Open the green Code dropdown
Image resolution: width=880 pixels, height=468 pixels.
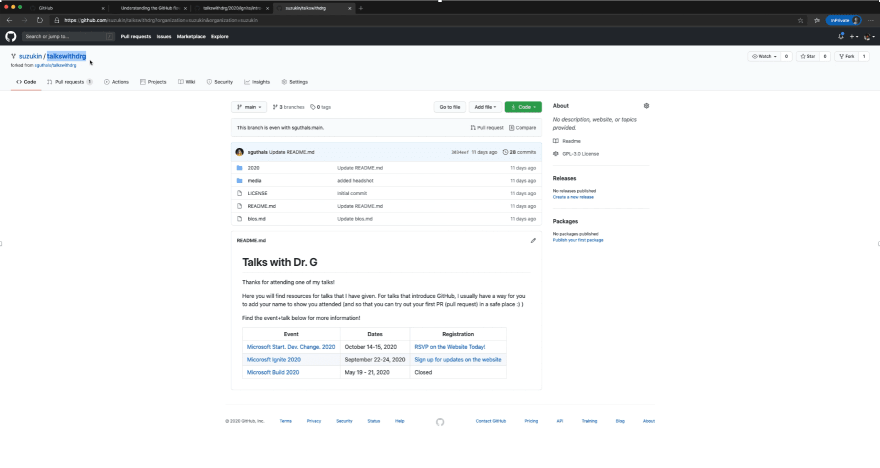point(523,107)
